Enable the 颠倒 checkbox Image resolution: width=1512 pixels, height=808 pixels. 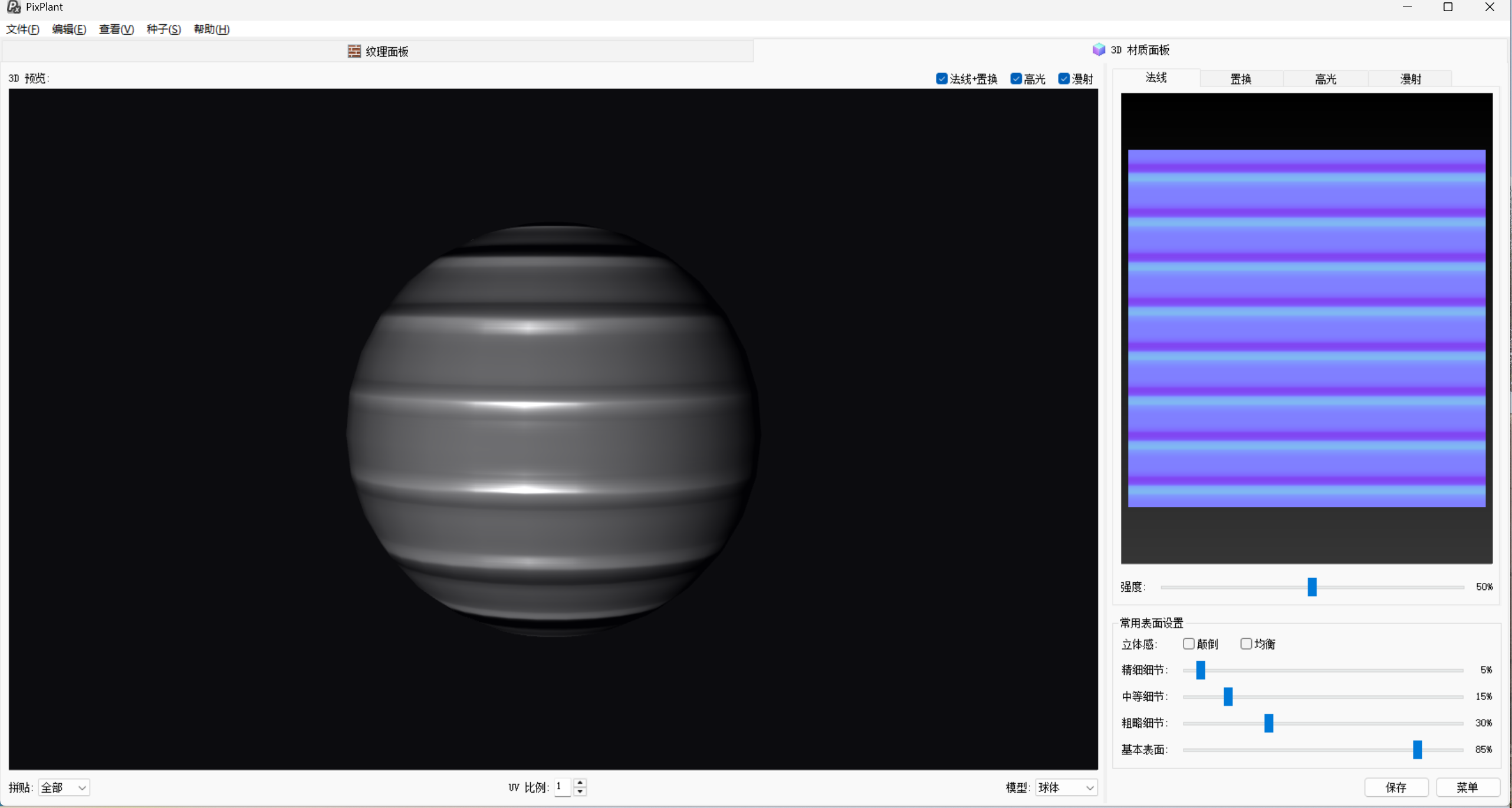click(1188, 644)
